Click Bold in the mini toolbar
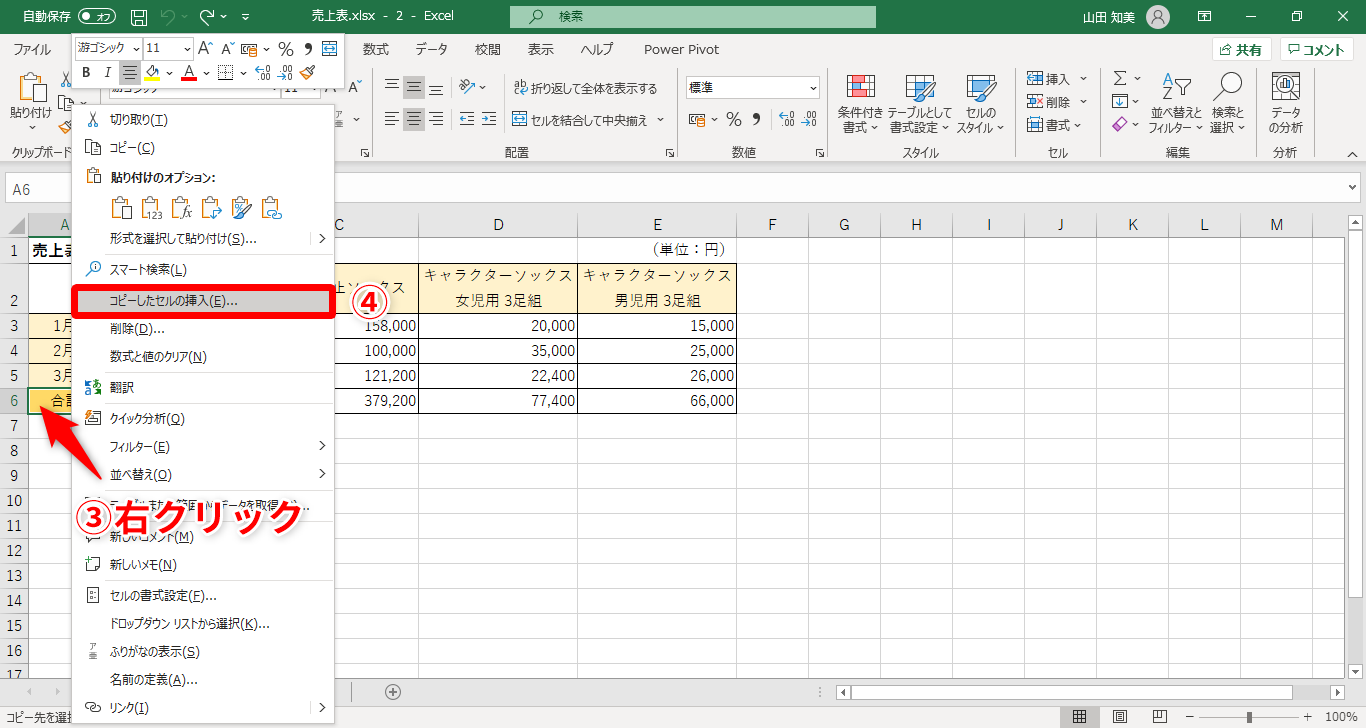1366x728 pixels. (x=86, y=72)
